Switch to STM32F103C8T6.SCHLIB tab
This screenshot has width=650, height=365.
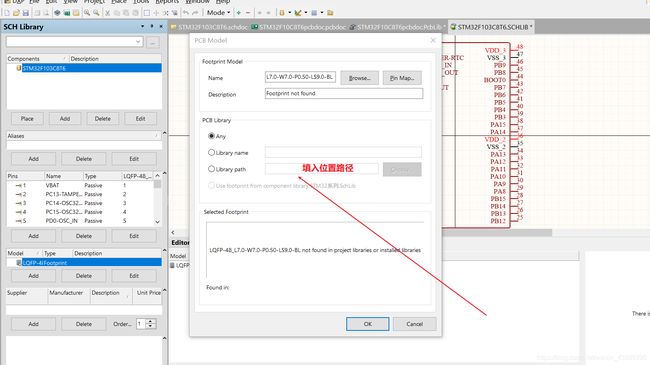pyautogui.click(x=492, y=27)
